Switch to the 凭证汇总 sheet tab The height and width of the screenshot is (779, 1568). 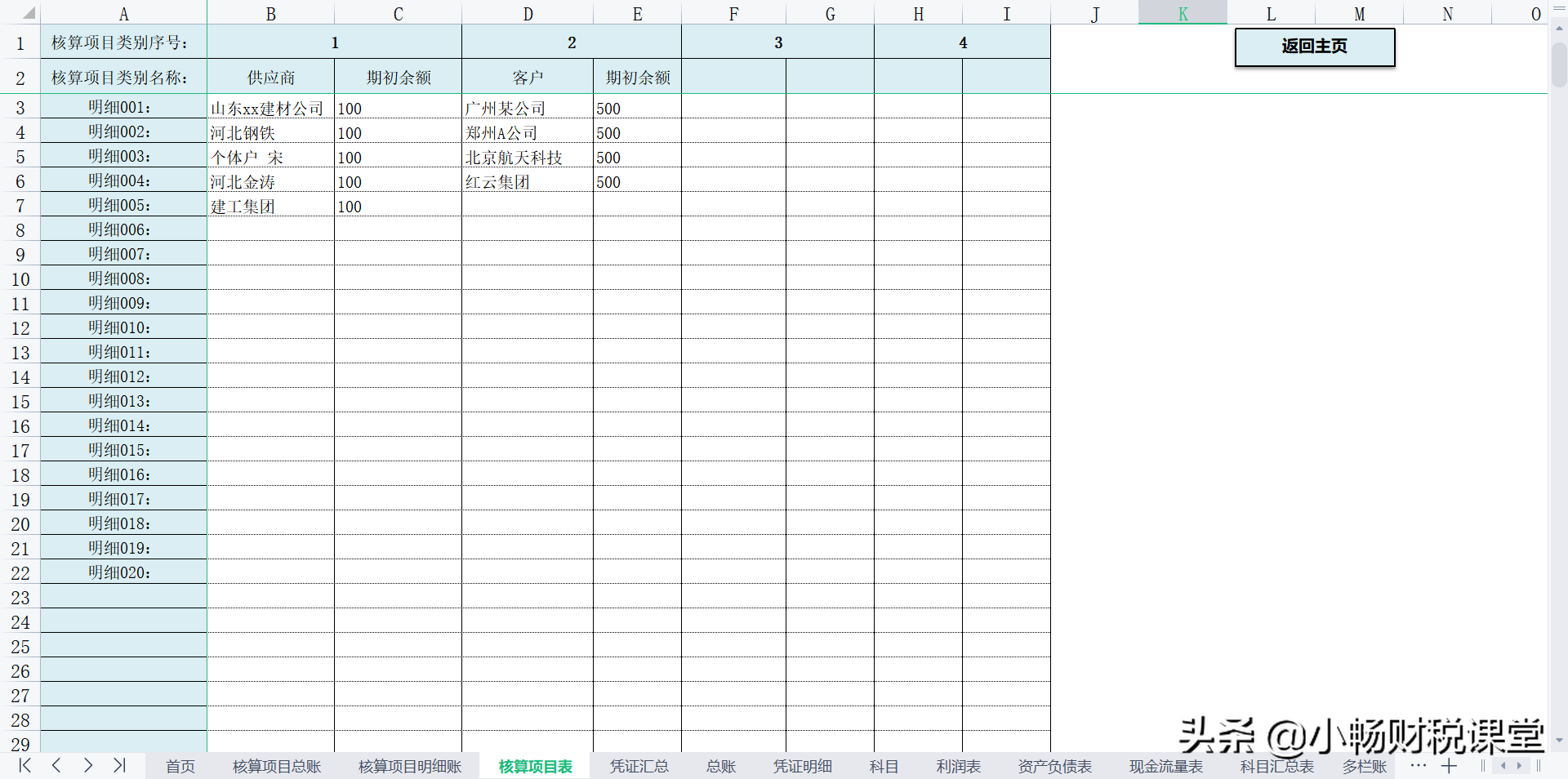pos(639,767)
